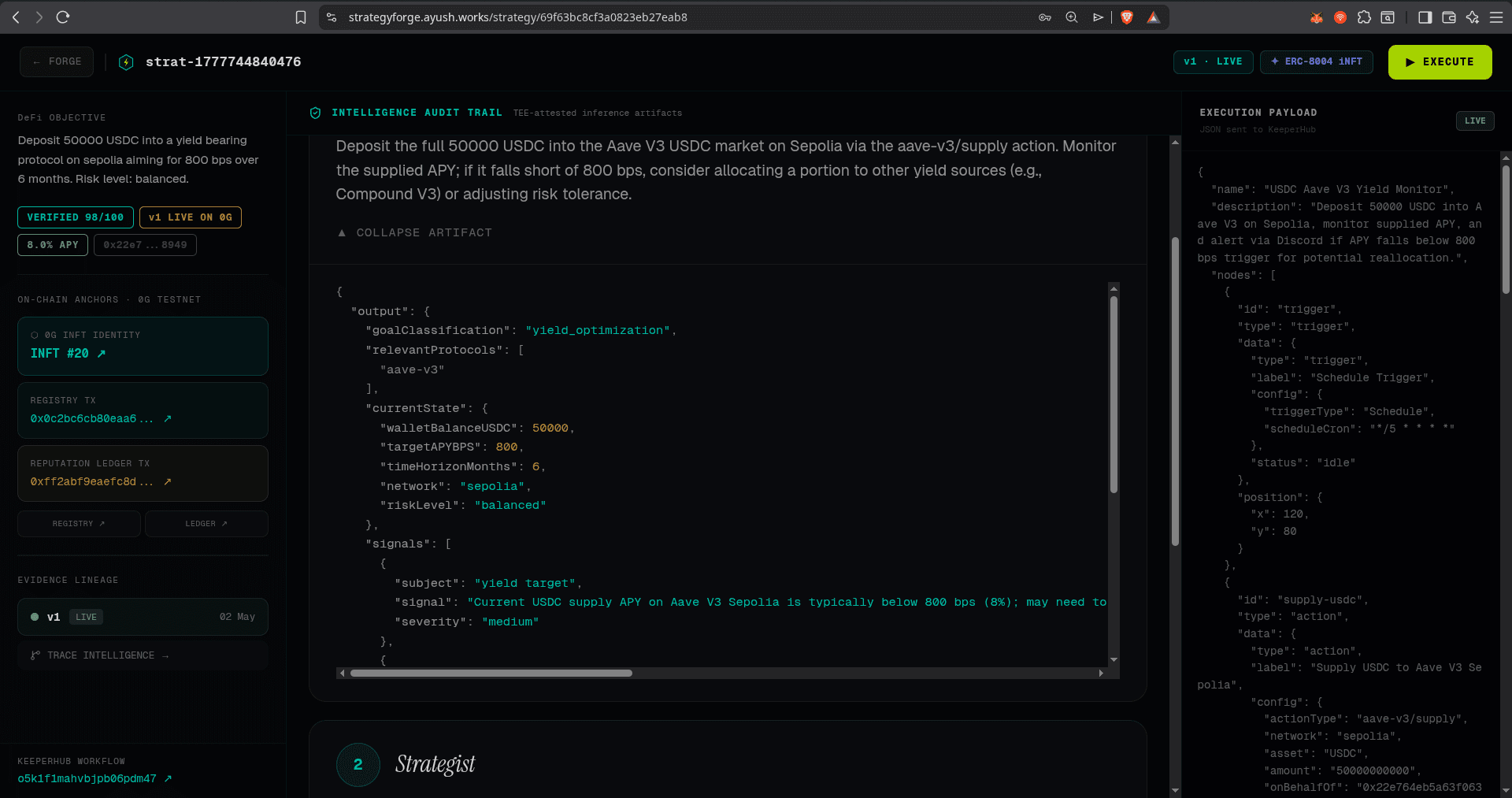Click the artifact scrollbar right arrow
The height and width of the screenshot is (798, 1512).
coord(1101,674)
